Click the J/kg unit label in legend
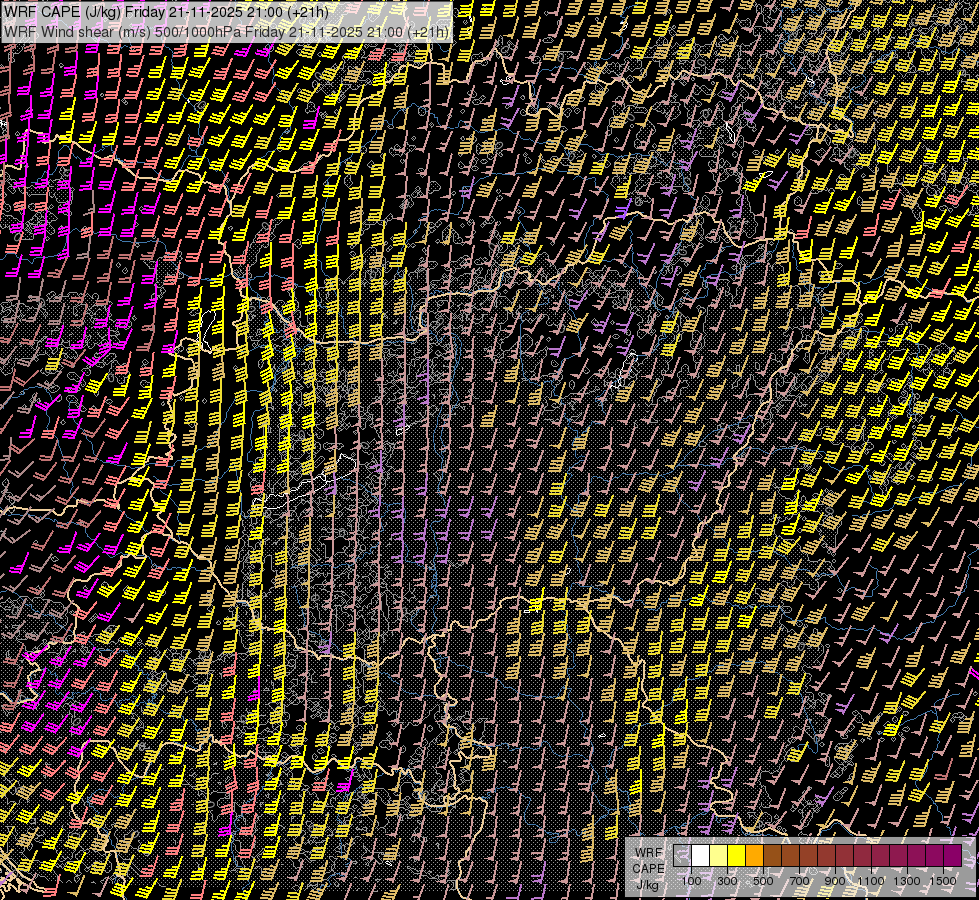Image resolution: width=979 pixels, height=900 pixels. click(648, 885)
